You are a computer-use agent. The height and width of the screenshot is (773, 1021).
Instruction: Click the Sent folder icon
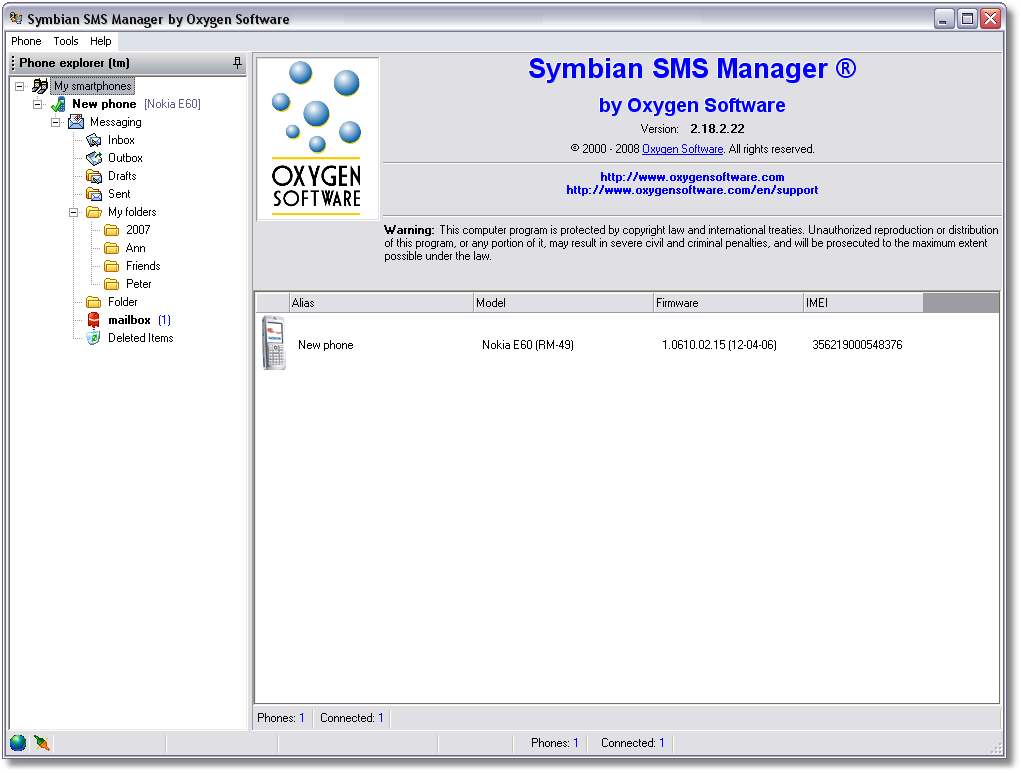coord(94,194)
